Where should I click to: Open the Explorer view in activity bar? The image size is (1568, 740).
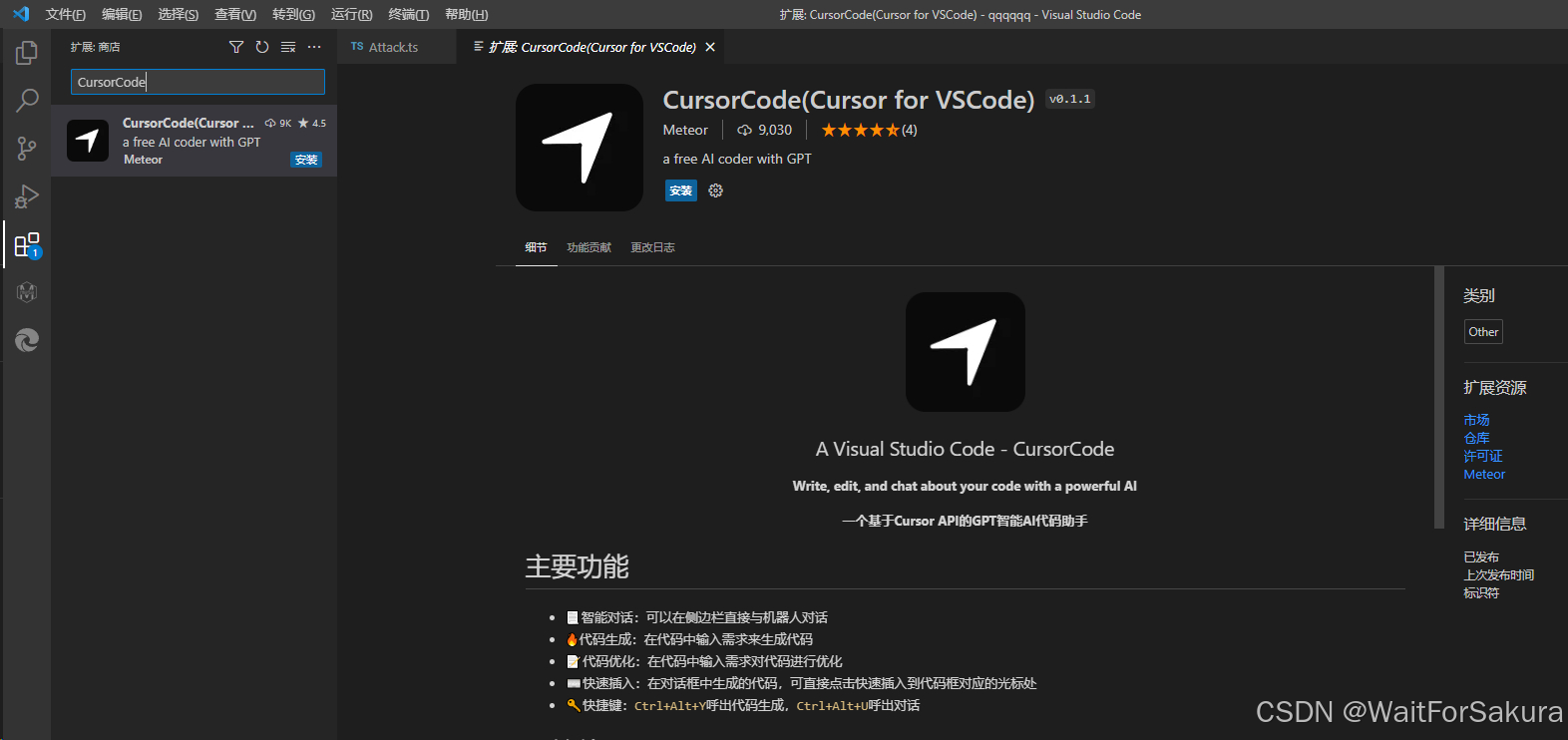pyautogui.click(x=27, y=52)
